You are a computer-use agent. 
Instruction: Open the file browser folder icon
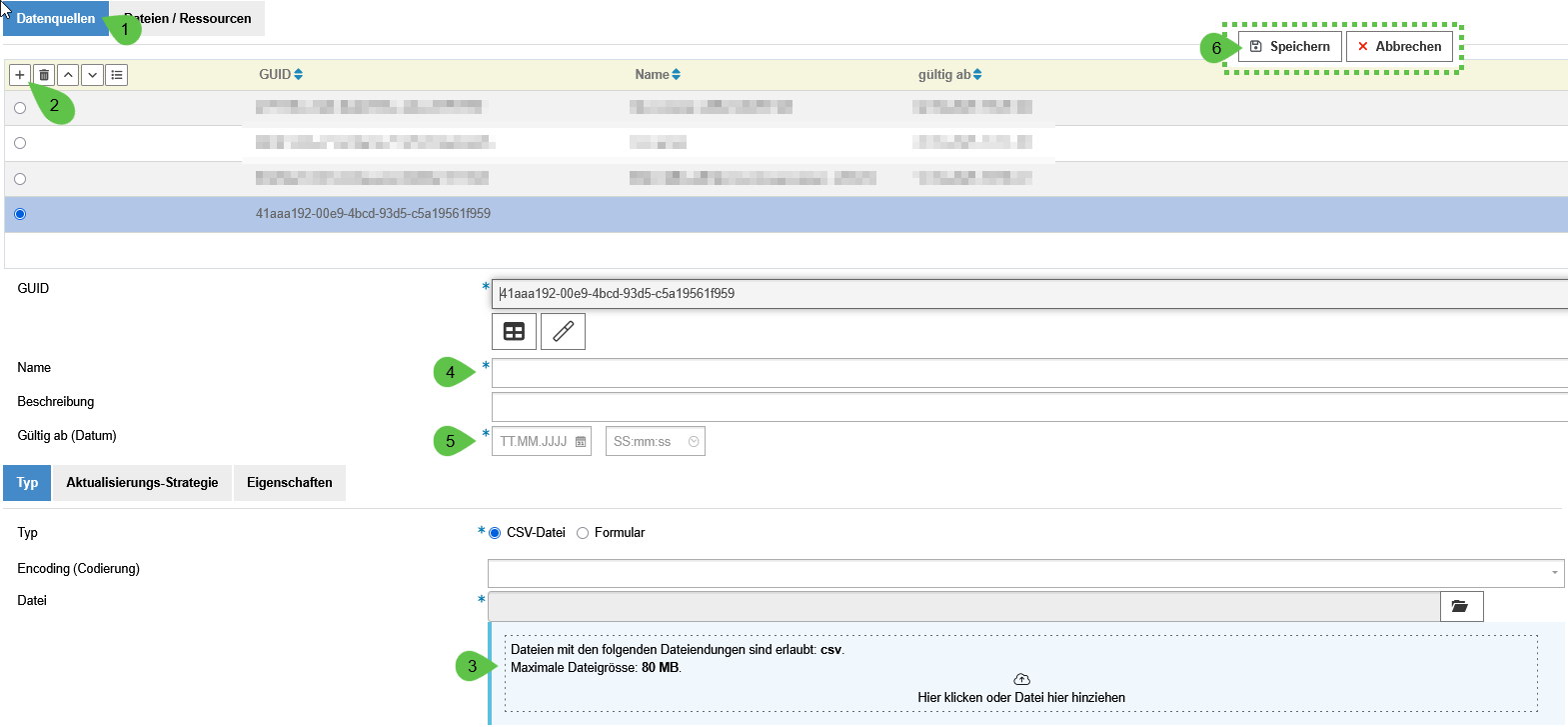coord(1460,606)
